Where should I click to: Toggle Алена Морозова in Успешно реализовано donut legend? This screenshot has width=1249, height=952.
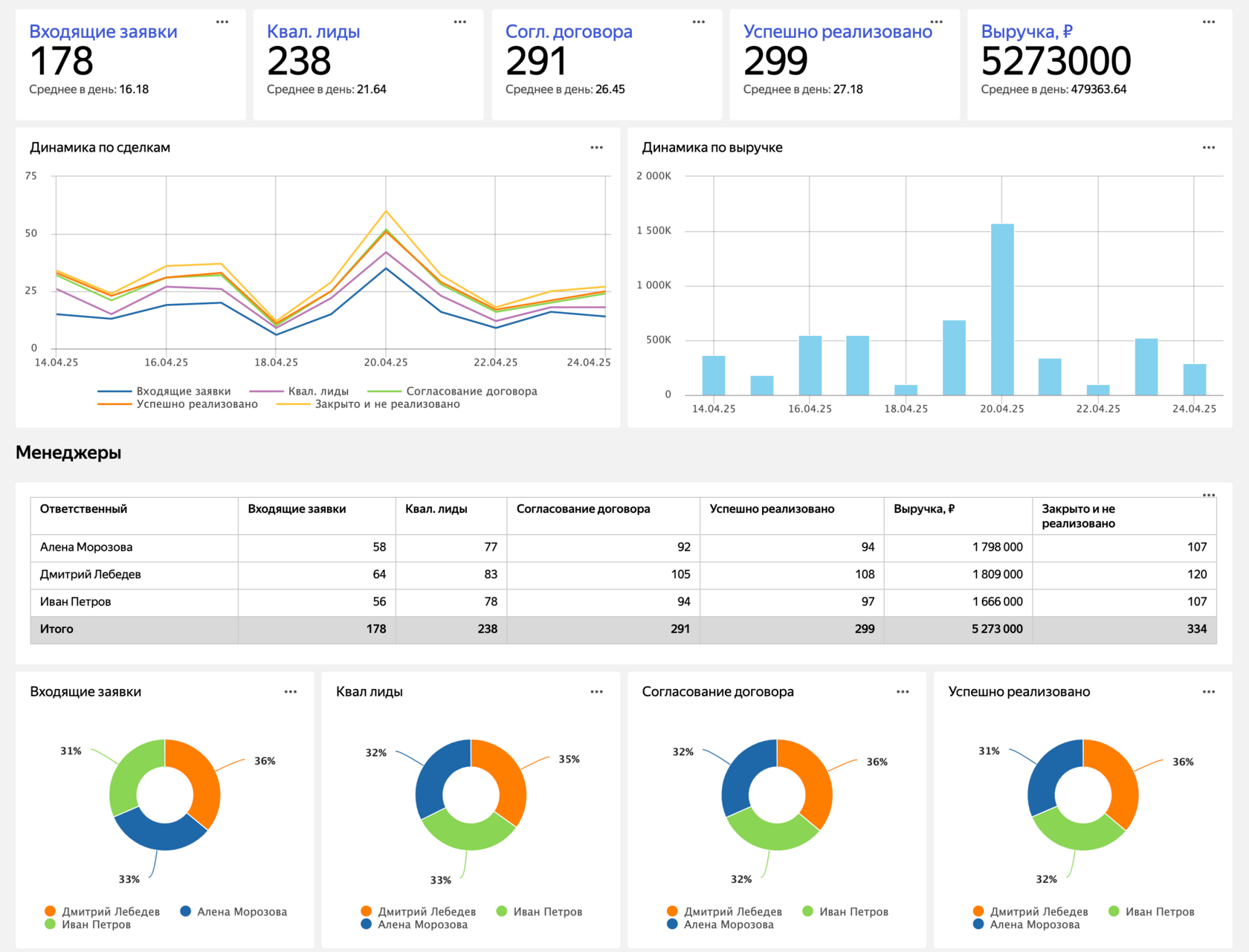tap(1026, 925)
